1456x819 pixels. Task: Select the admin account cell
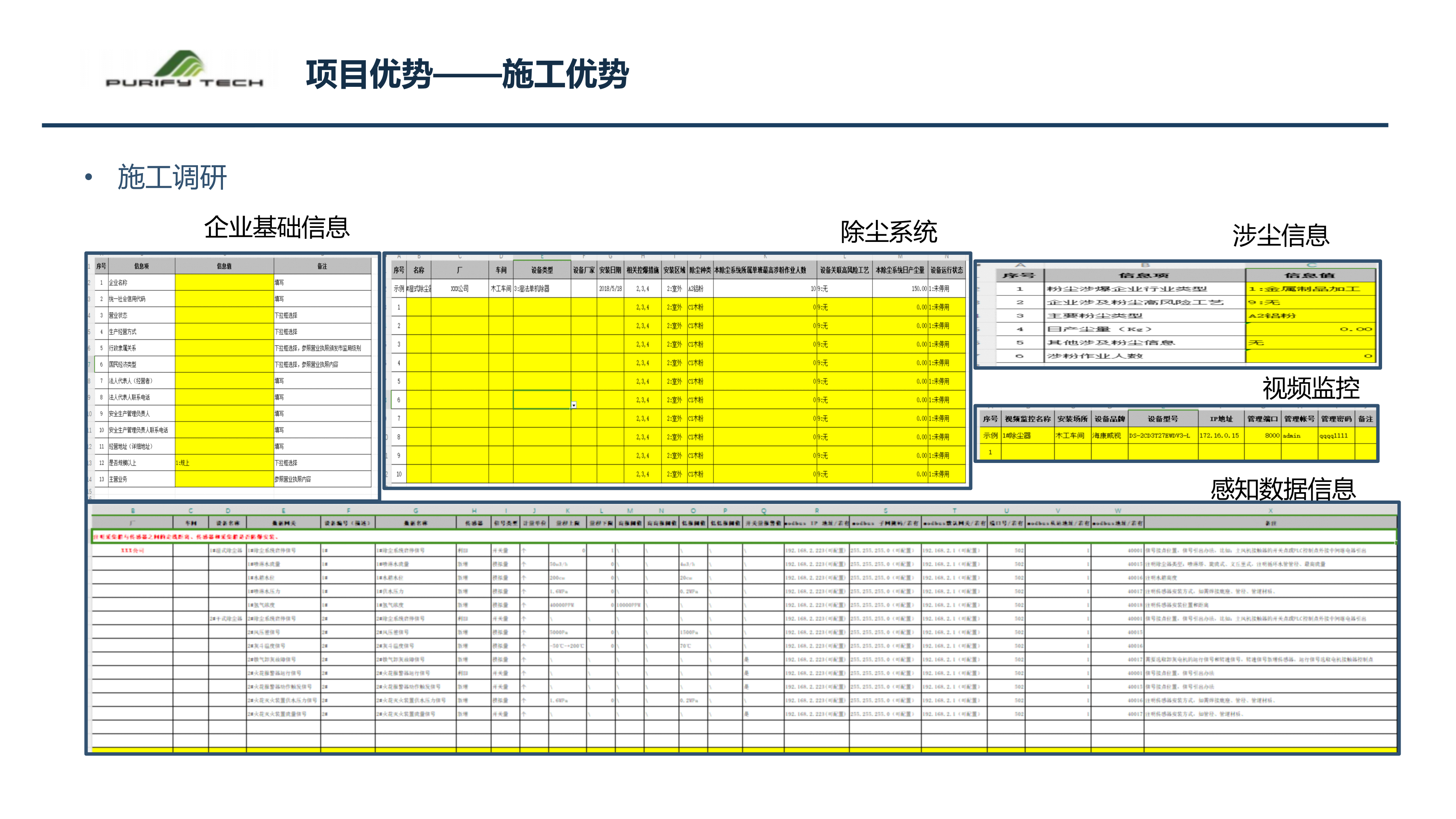point(1299,436)
